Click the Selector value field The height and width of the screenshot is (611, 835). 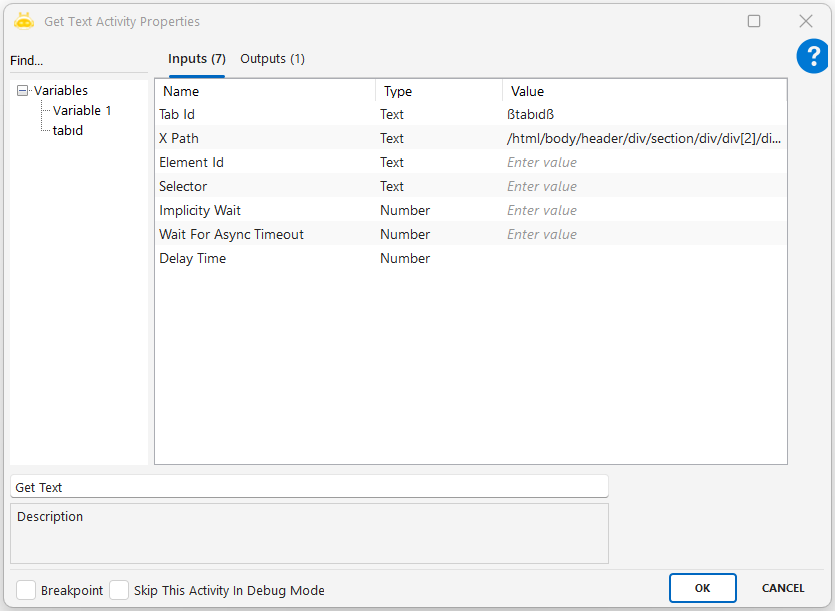pos(644,187)
